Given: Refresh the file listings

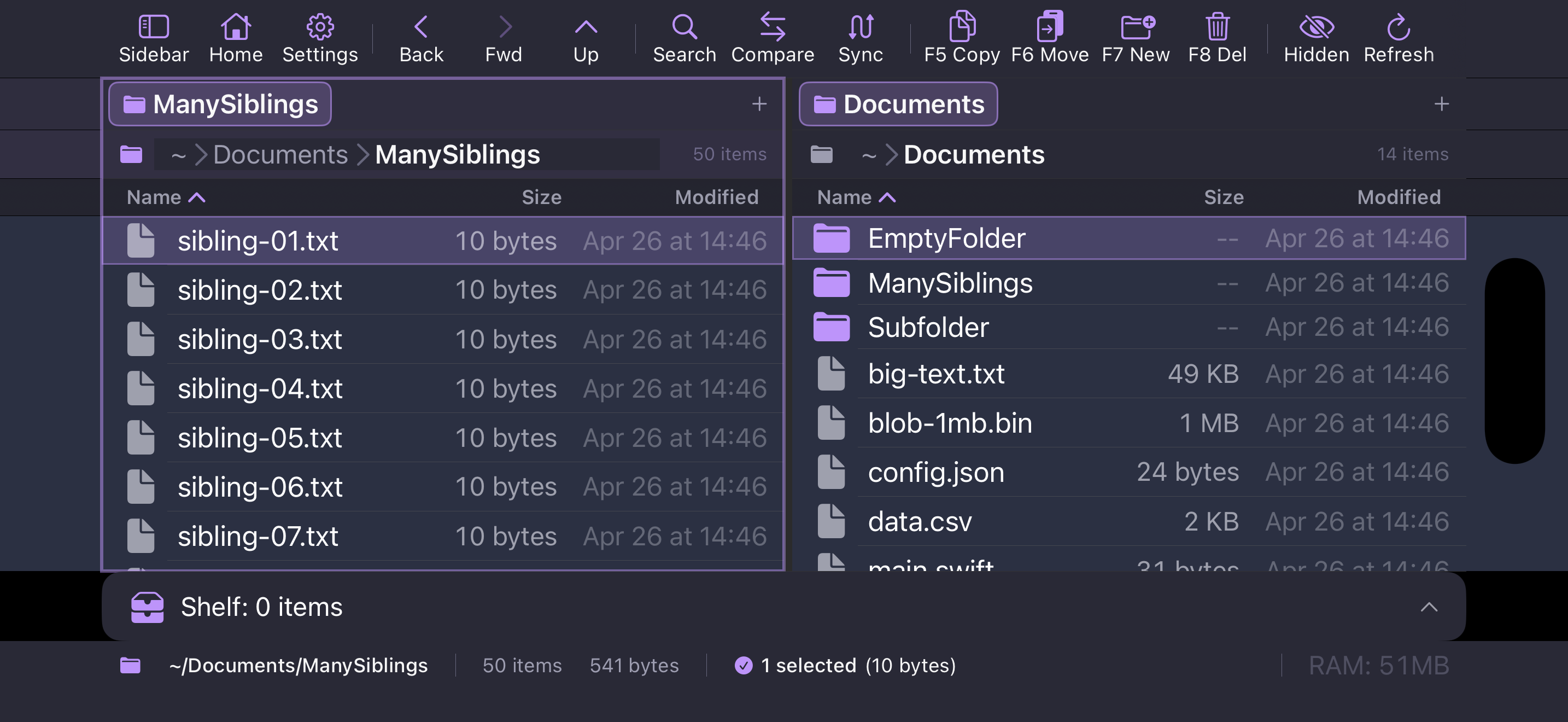Looking at the screenshot, I should [x=1398, y=39].
